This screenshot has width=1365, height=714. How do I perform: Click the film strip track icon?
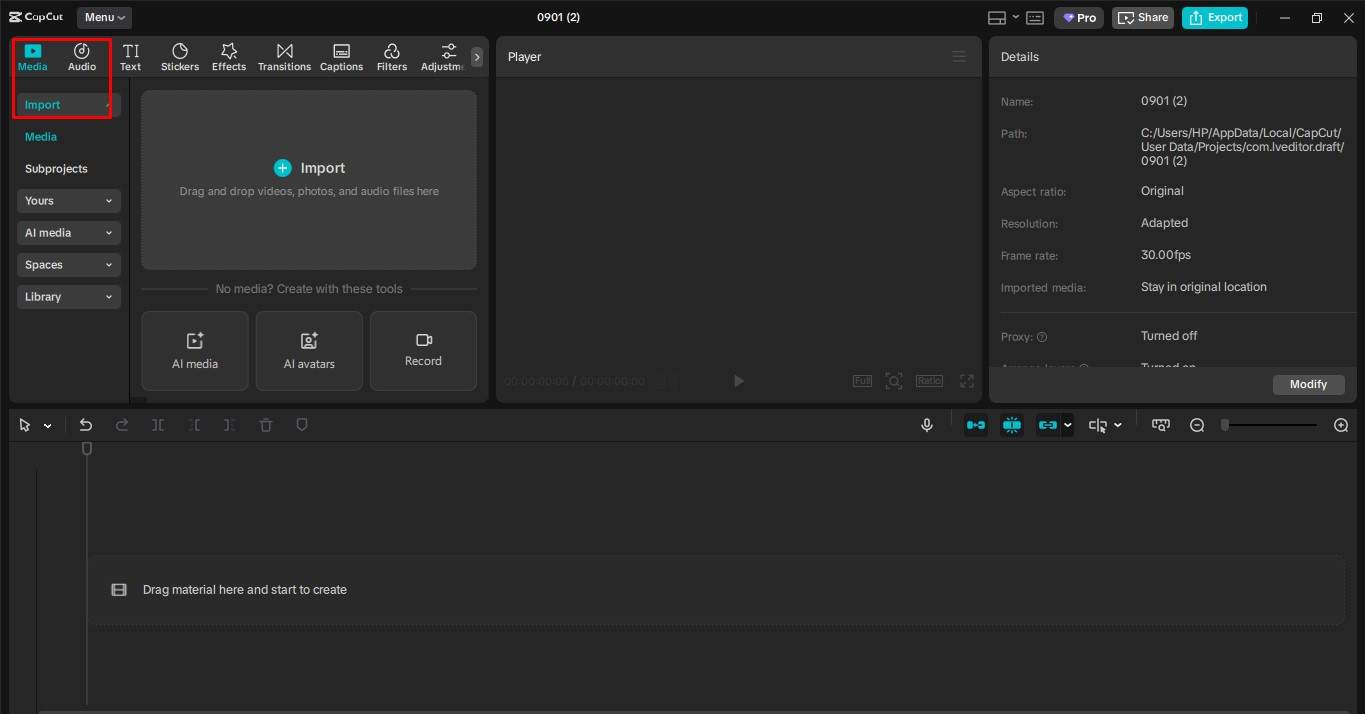pos(119,590)
